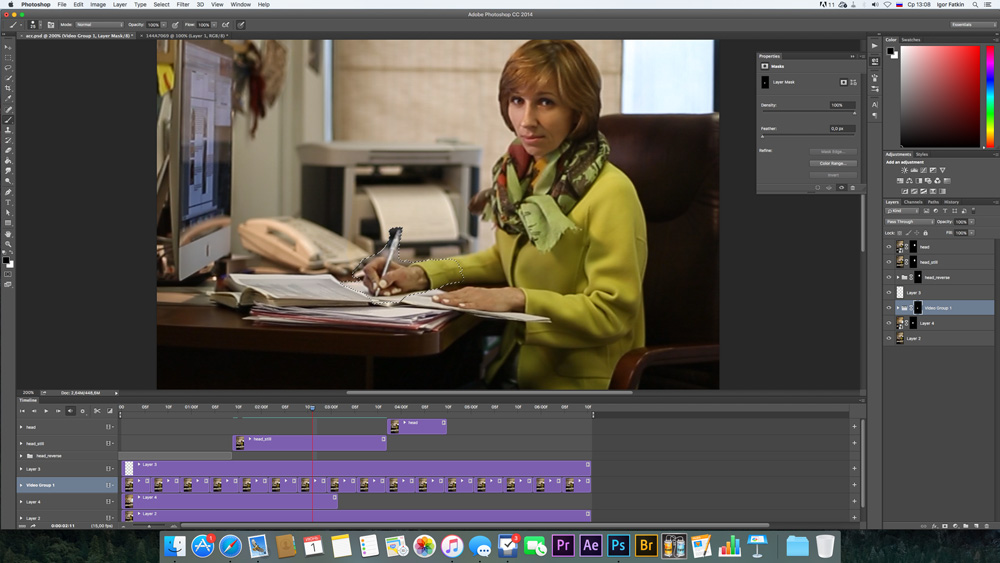1000x563 pixels.
Task: Toggle visibility of Layer 3 in Layers panel
Action: (889, 293)
